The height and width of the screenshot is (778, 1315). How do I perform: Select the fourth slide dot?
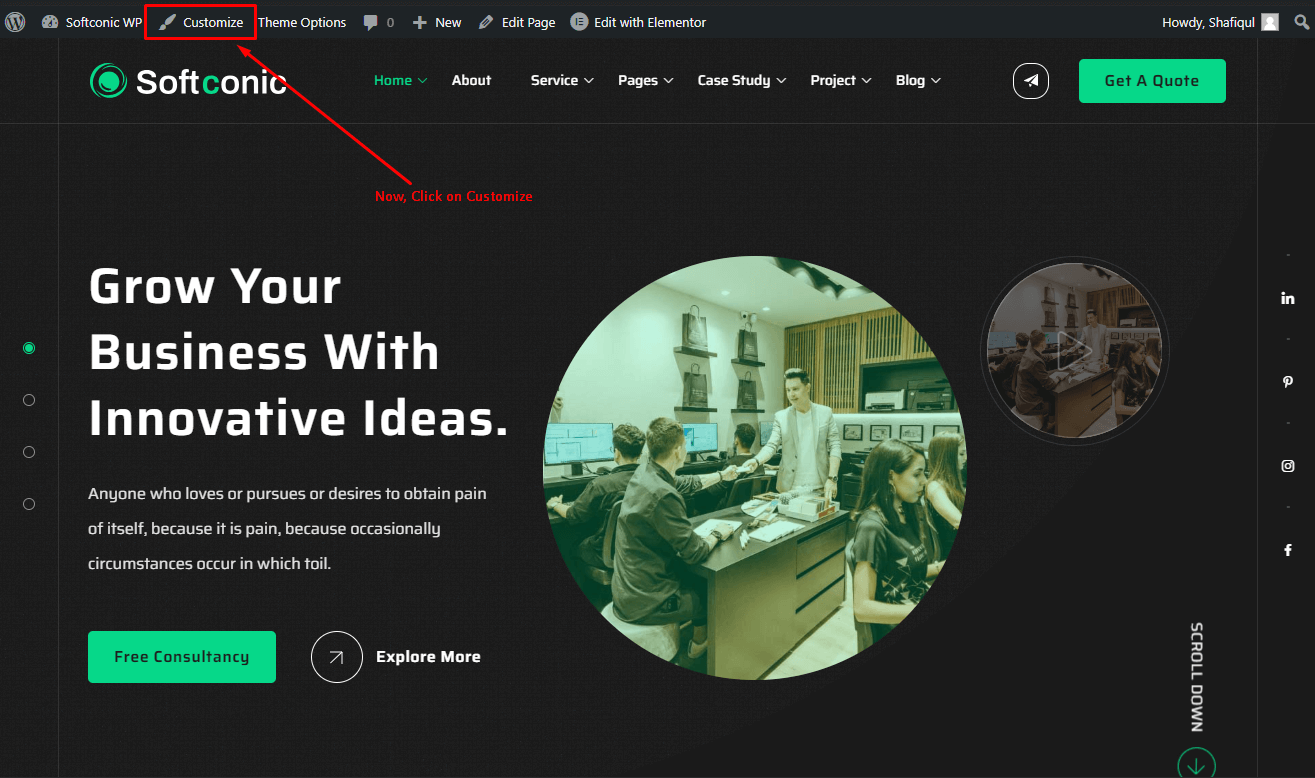[x=29, y=504]
